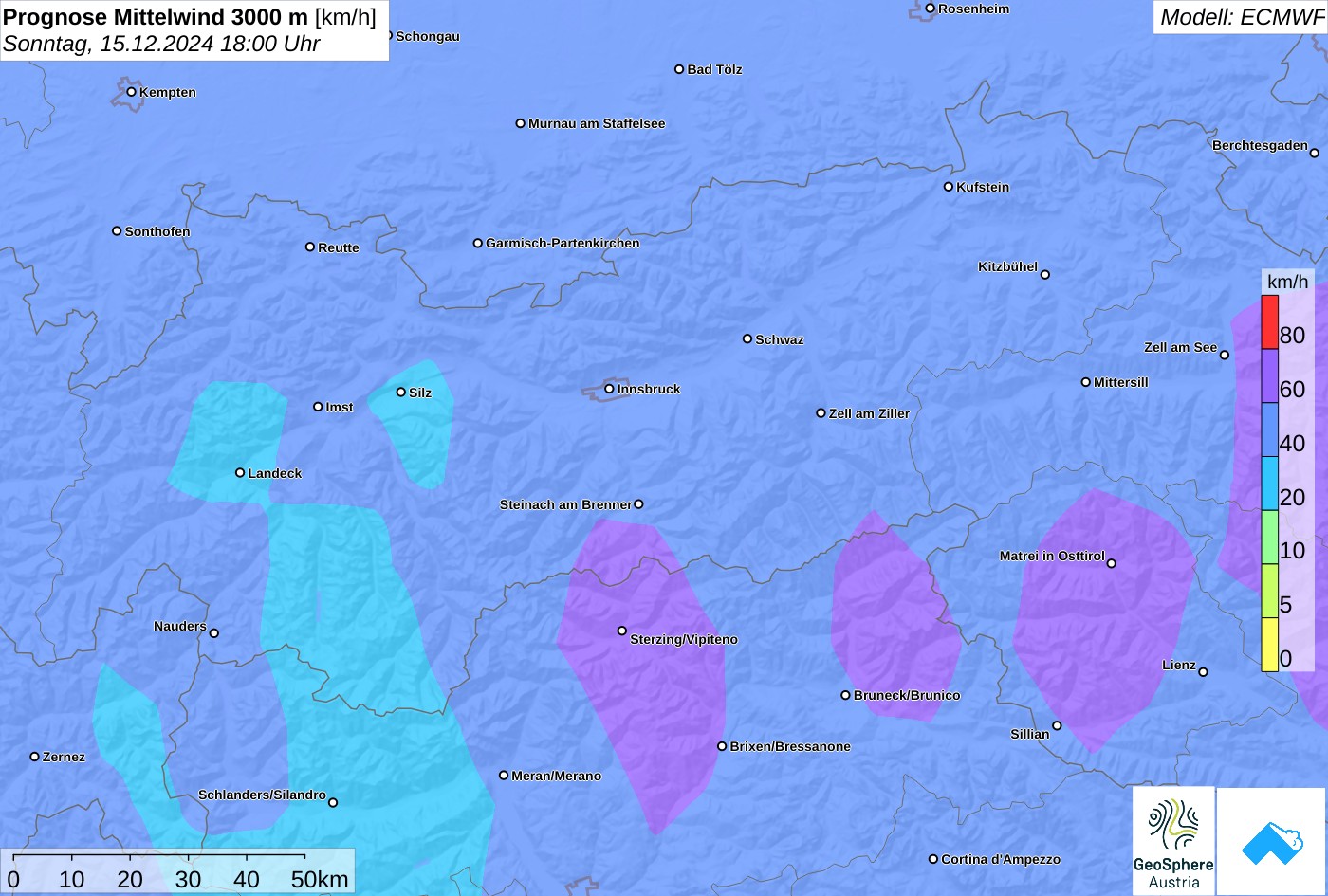Click the Murnau am Staffelsee label
Screen dimensions: 1328x896
coord(597,123)
